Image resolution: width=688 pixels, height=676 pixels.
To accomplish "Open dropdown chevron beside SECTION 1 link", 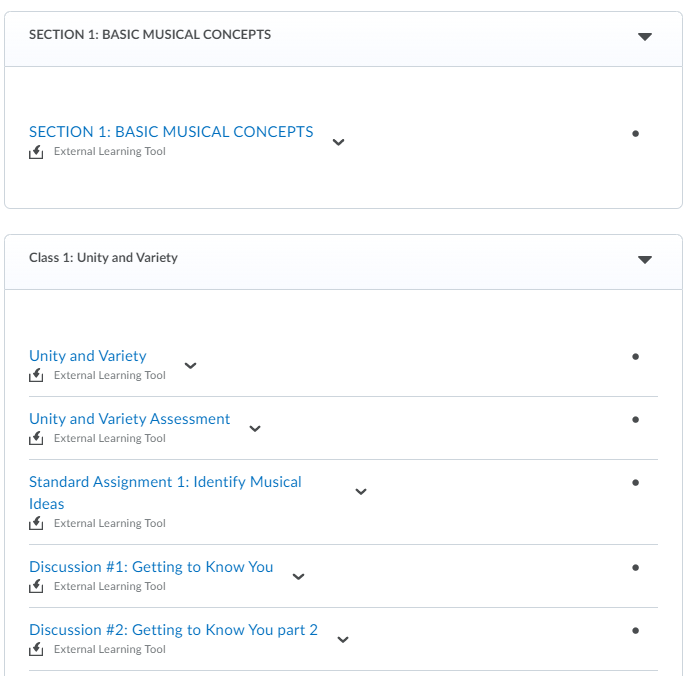I will (x=338, y=141).
